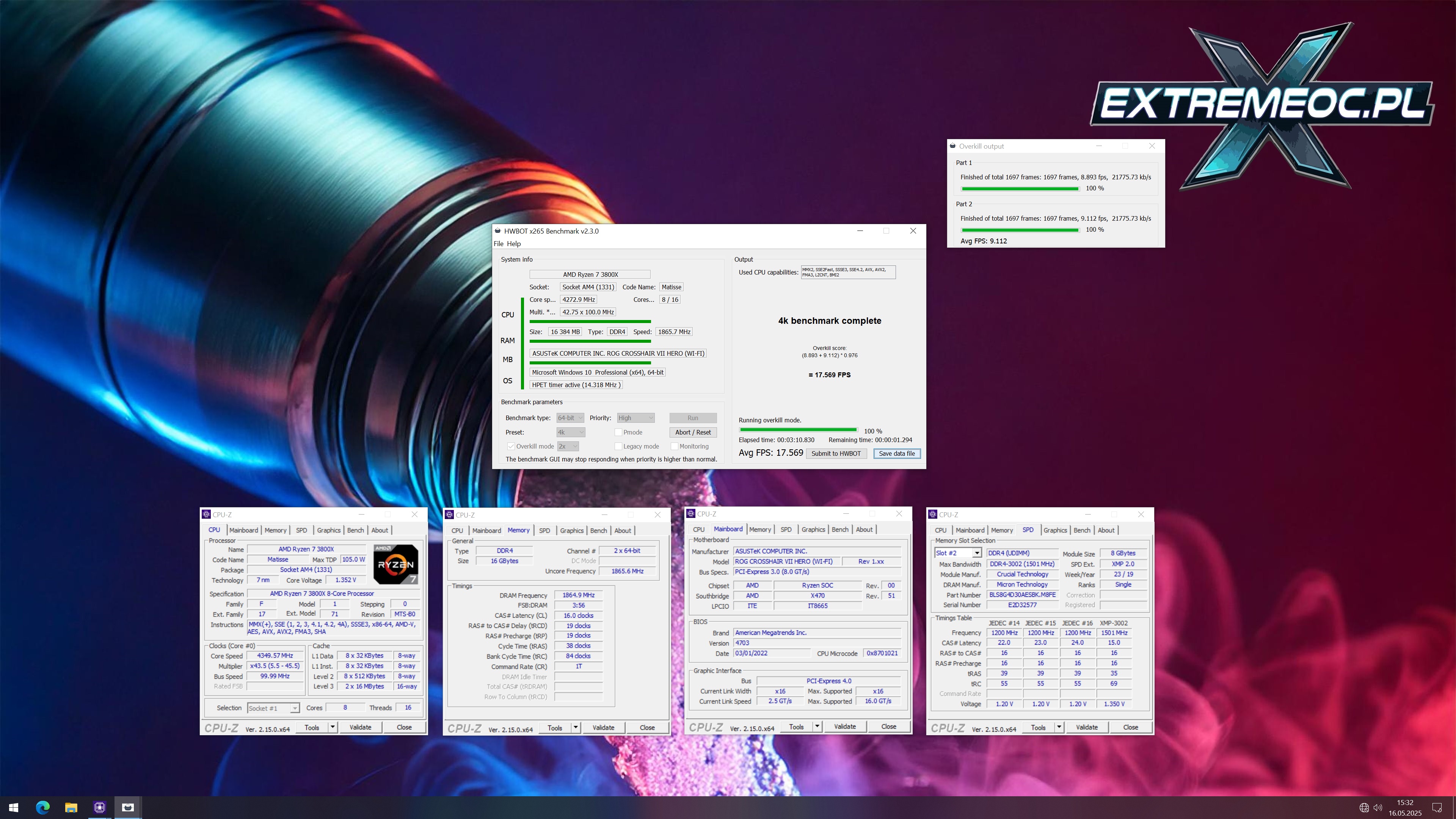Open the Priority High dropdown
This screenshot has height=819, width=1456.
[x=636, y=418]
